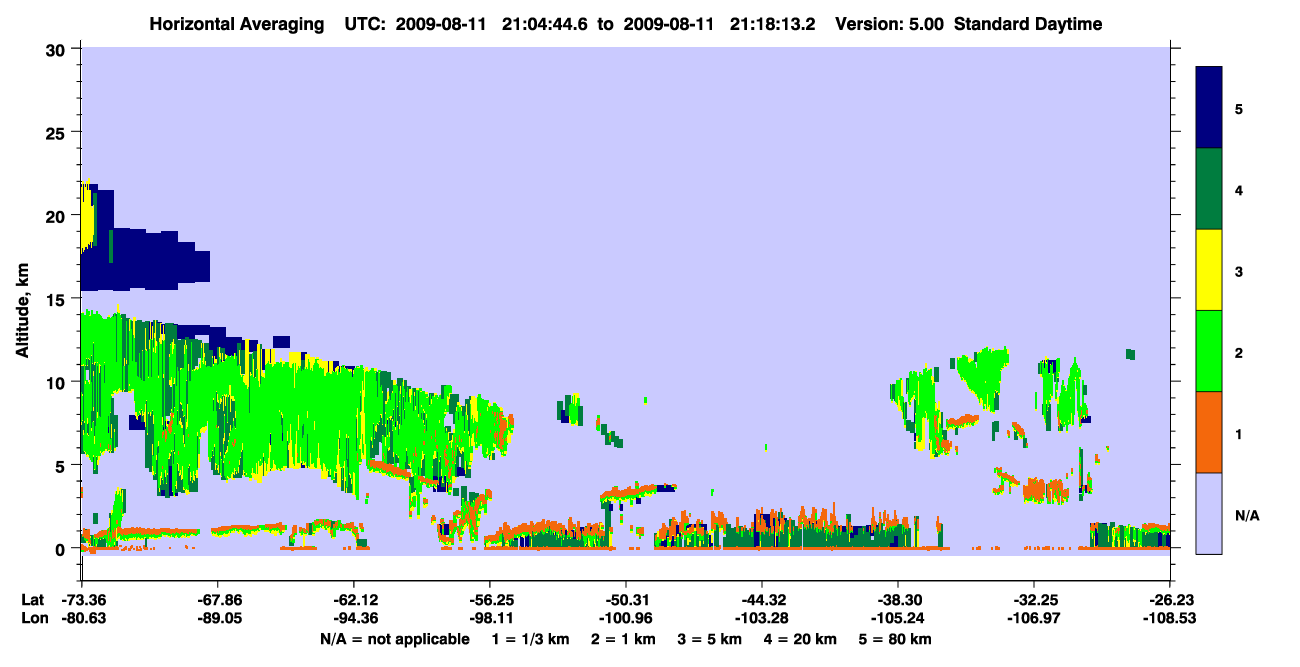Click the 'N/A = not applicable' legend text
The height and width of the screenshot is (667, 1300).
point(394,639)
